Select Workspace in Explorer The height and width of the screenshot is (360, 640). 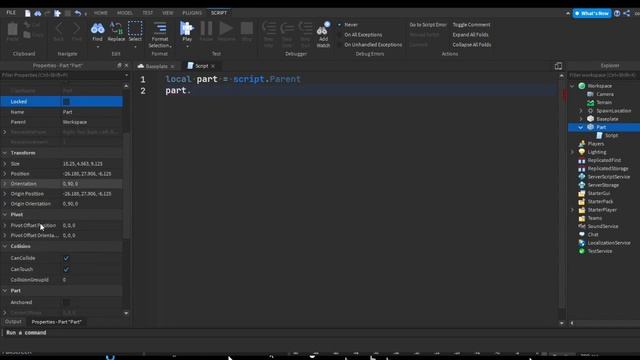coord(600,86)
